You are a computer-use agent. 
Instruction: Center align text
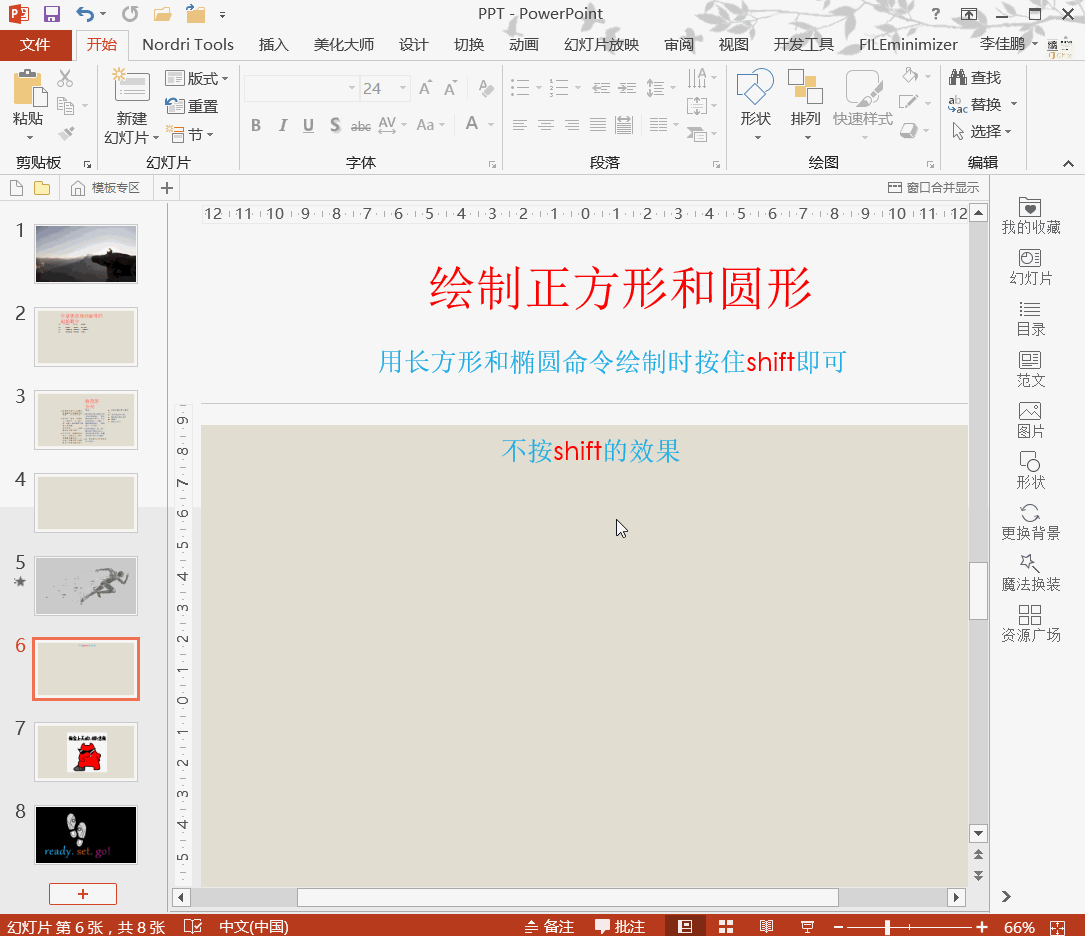click(x=546, y=125)
